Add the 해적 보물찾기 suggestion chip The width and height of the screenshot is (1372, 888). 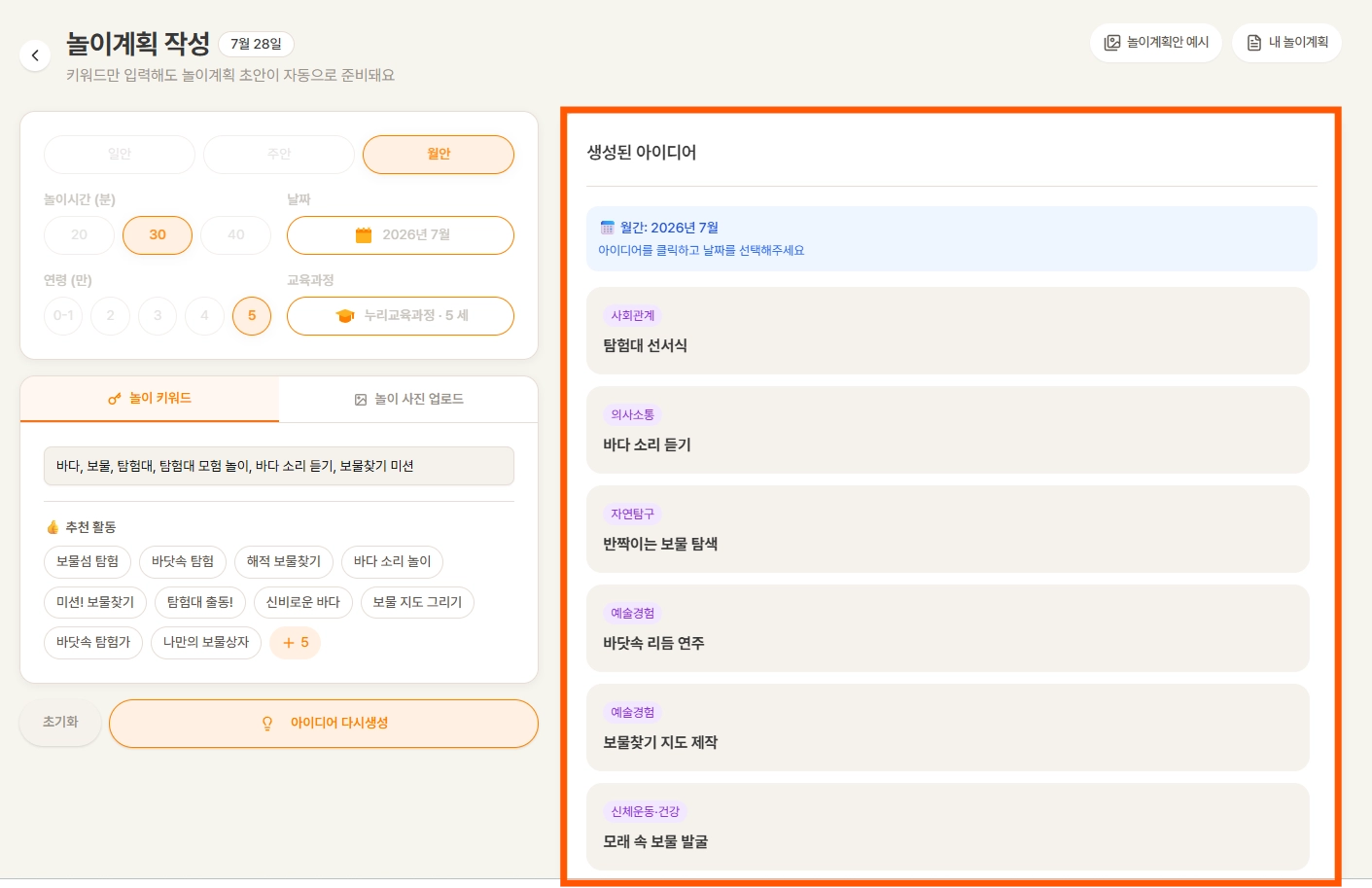[x=284, y=562]
